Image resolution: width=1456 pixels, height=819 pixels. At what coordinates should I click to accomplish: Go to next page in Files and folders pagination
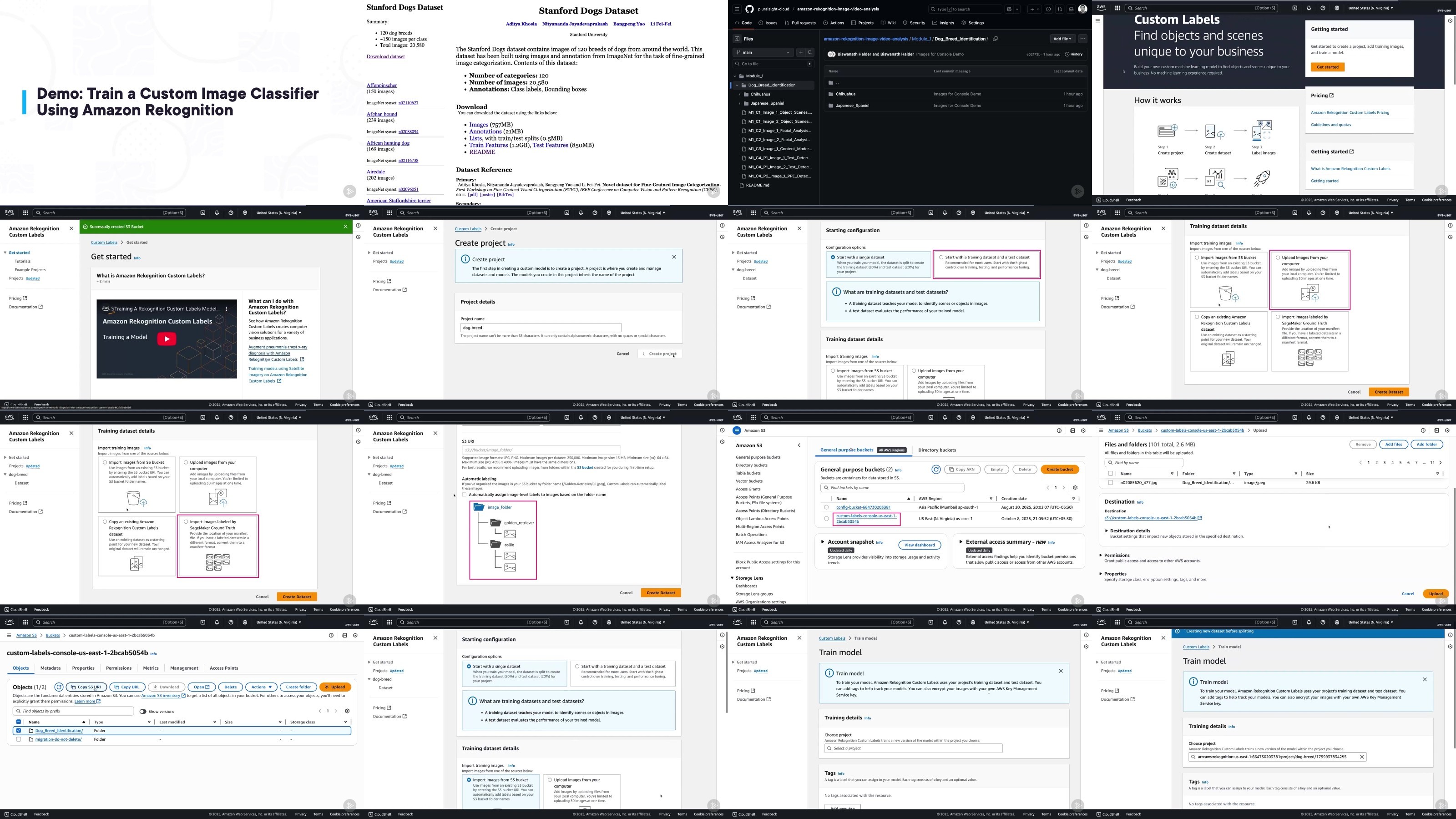tap(1440, 462)
